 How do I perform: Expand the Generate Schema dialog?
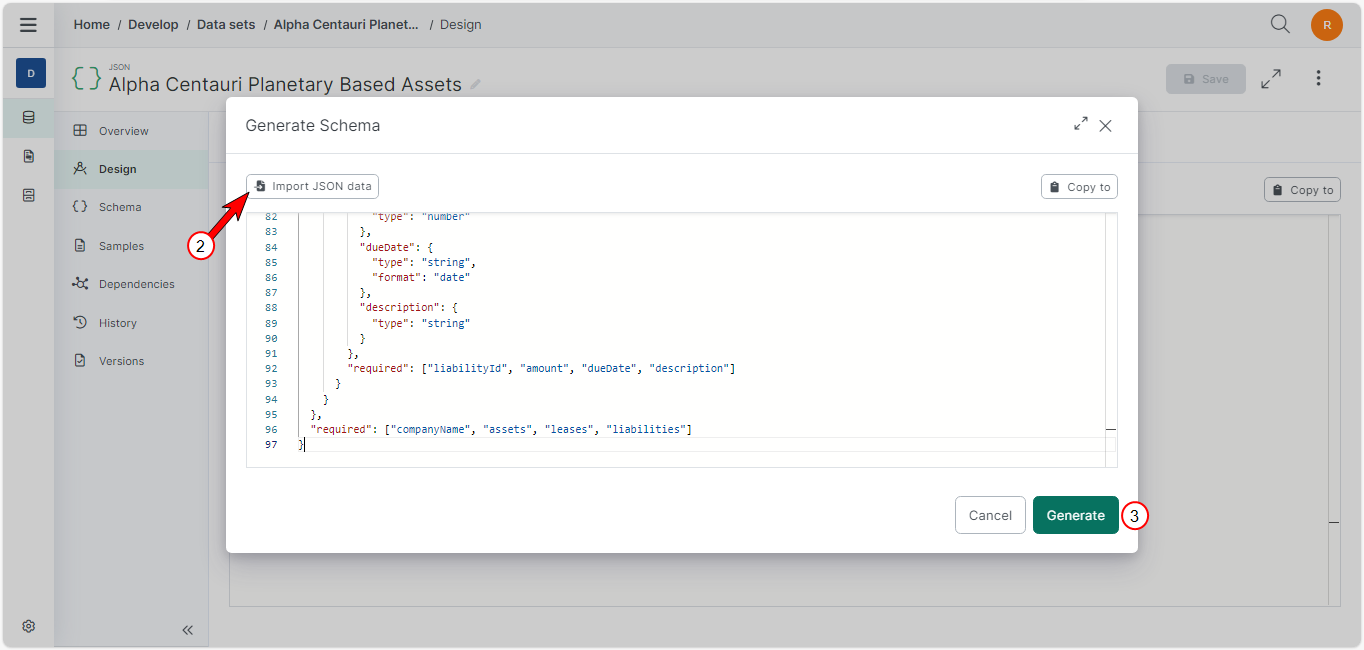point(1081,124)
